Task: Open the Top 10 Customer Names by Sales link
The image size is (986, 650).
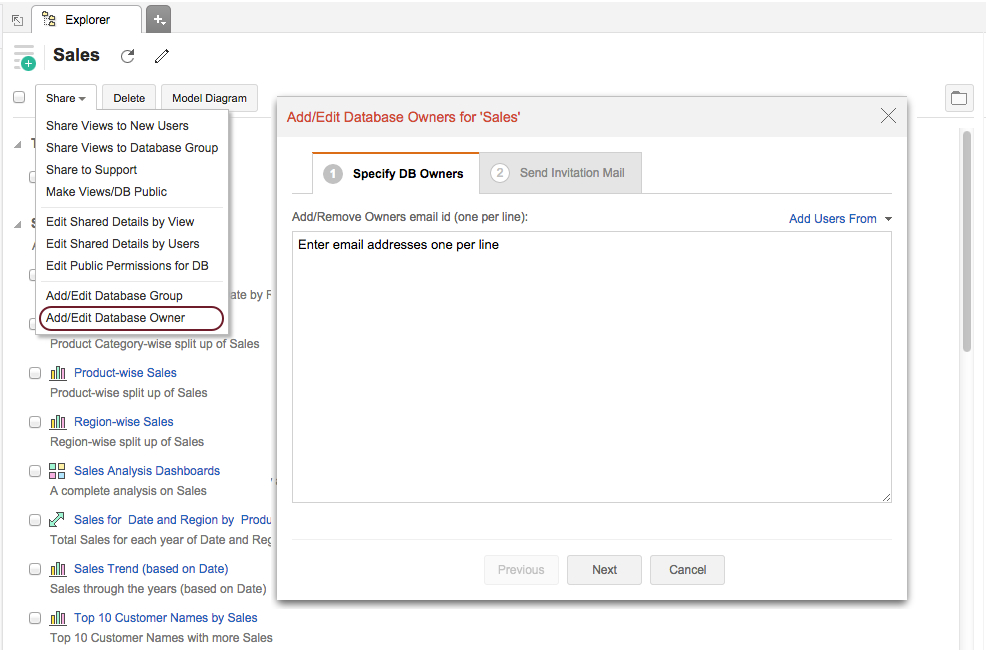Action: click(x=165, y=618)
